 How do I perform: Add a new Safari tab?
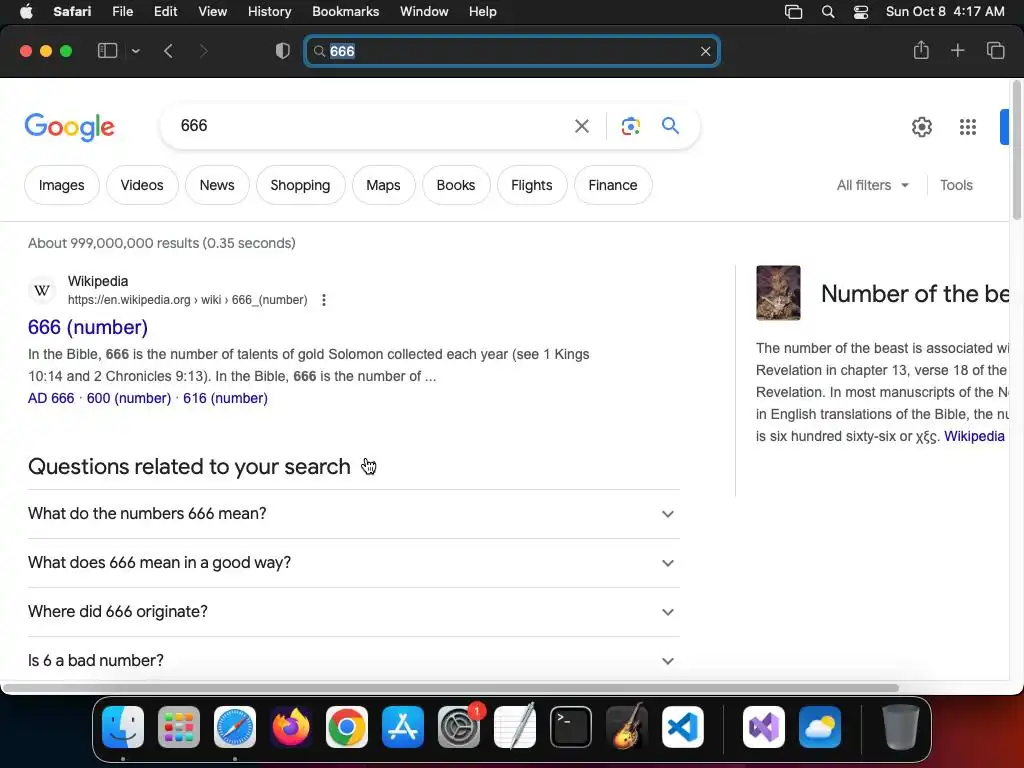(957, 50)
